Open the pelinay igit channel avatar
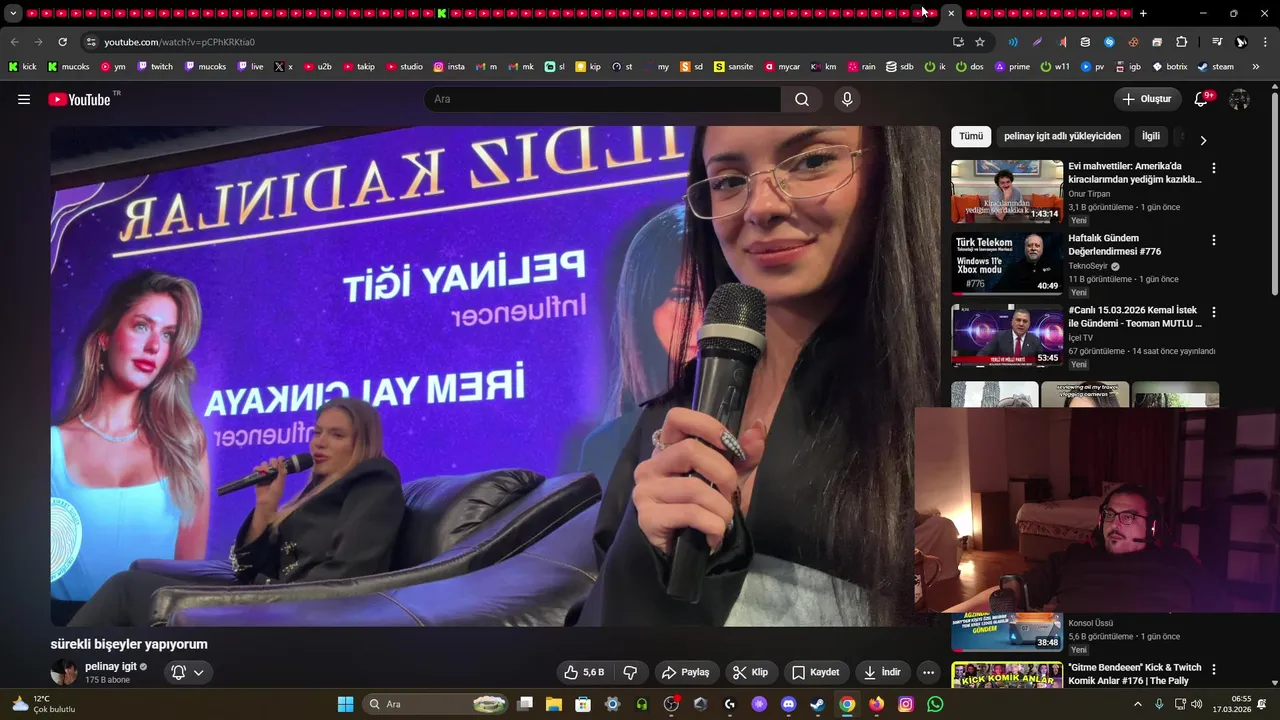 point(64,672)
